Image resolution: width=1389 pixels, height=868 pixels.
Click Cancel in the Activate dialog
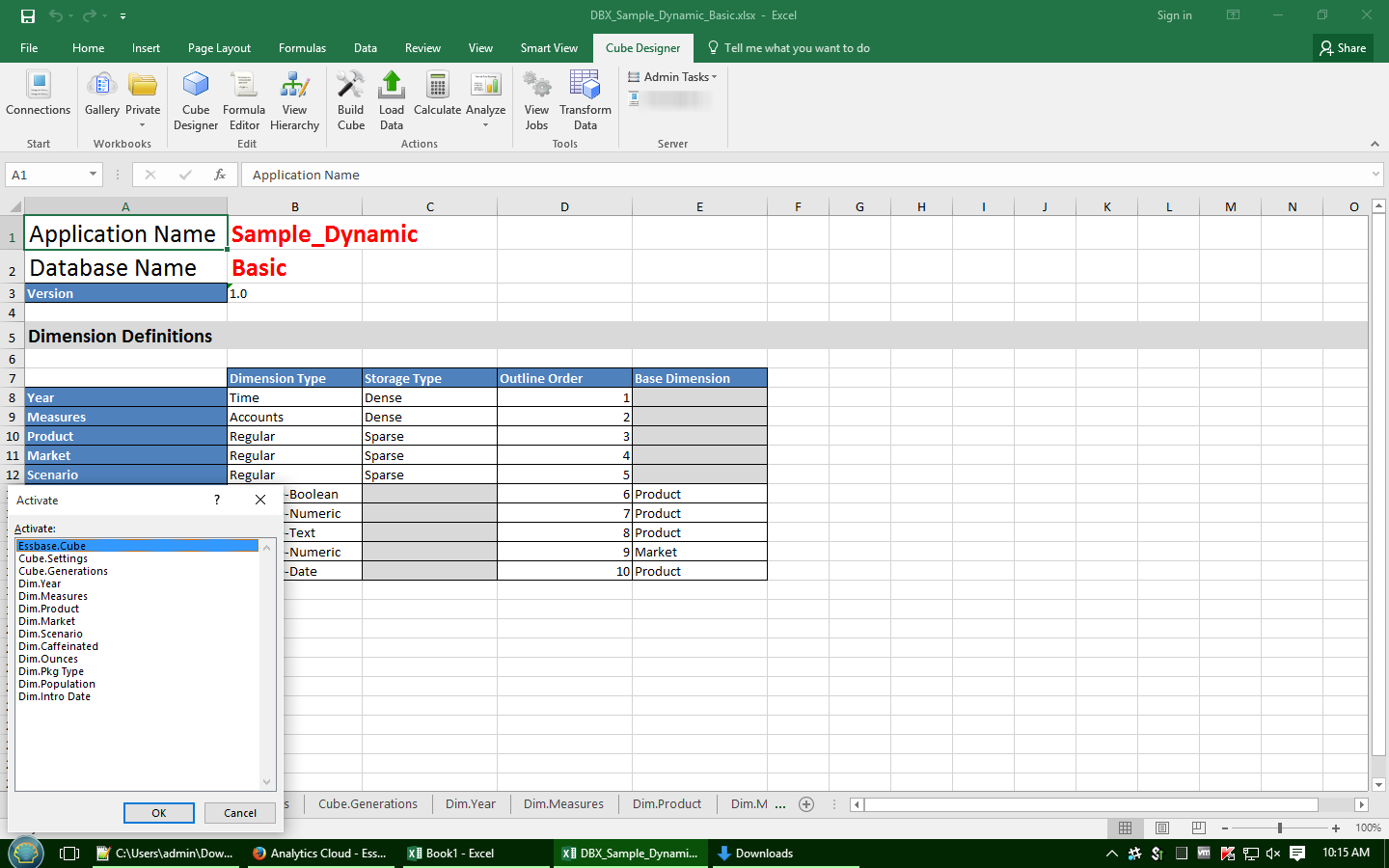coord(240,813)
